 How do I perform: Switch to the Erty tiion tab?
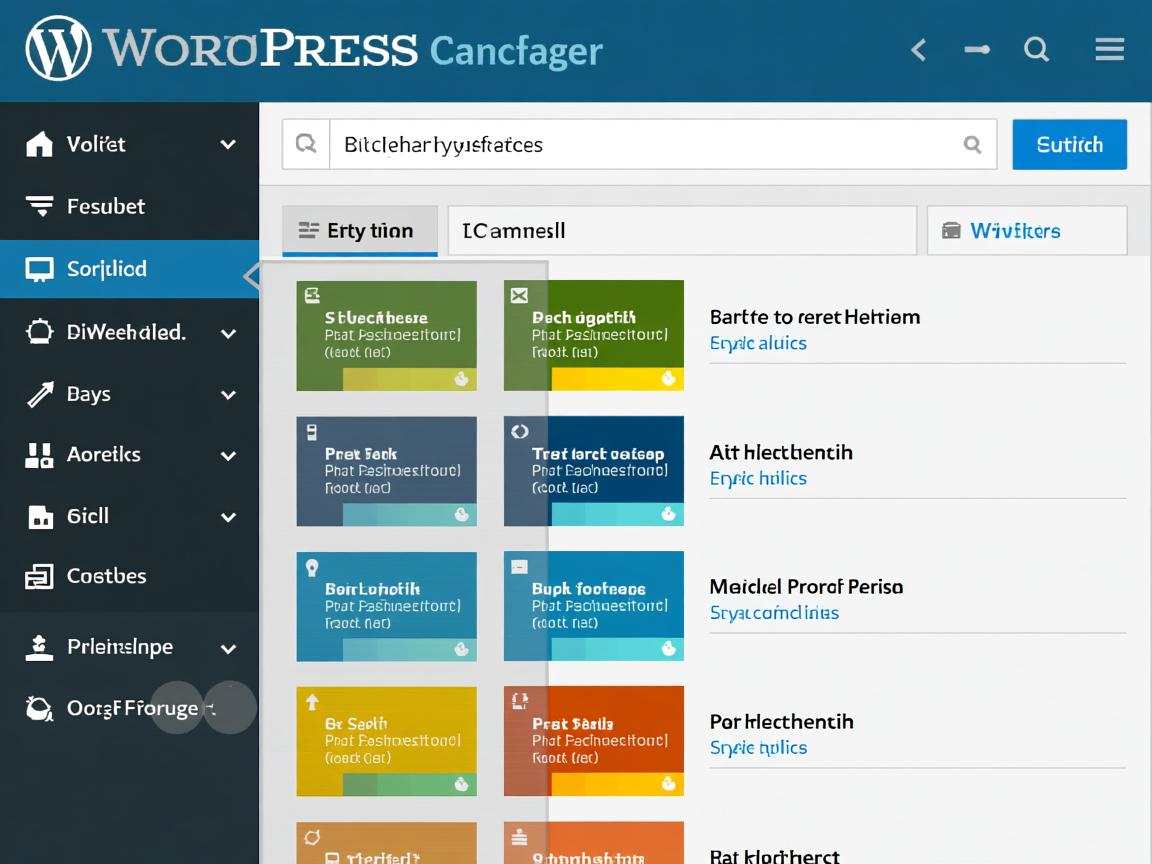(x=360, y=230)
